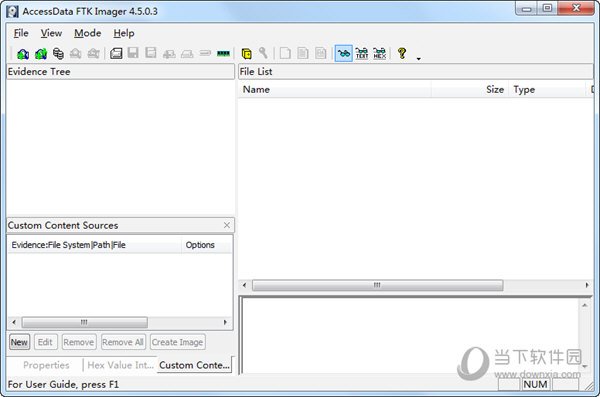Start Create Disk Image from toolbar
This screenshot has height=397, width=600.
coord(116,53)
